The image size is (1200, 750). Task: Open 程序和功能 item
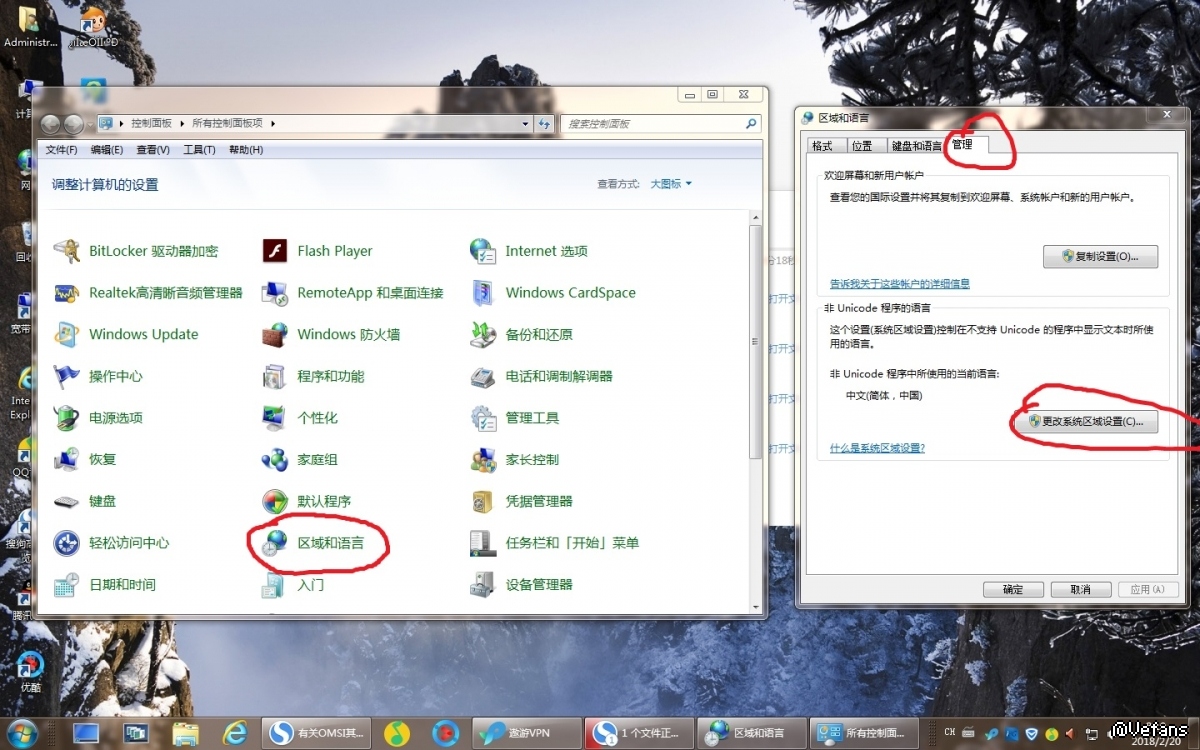coord(313,376)
